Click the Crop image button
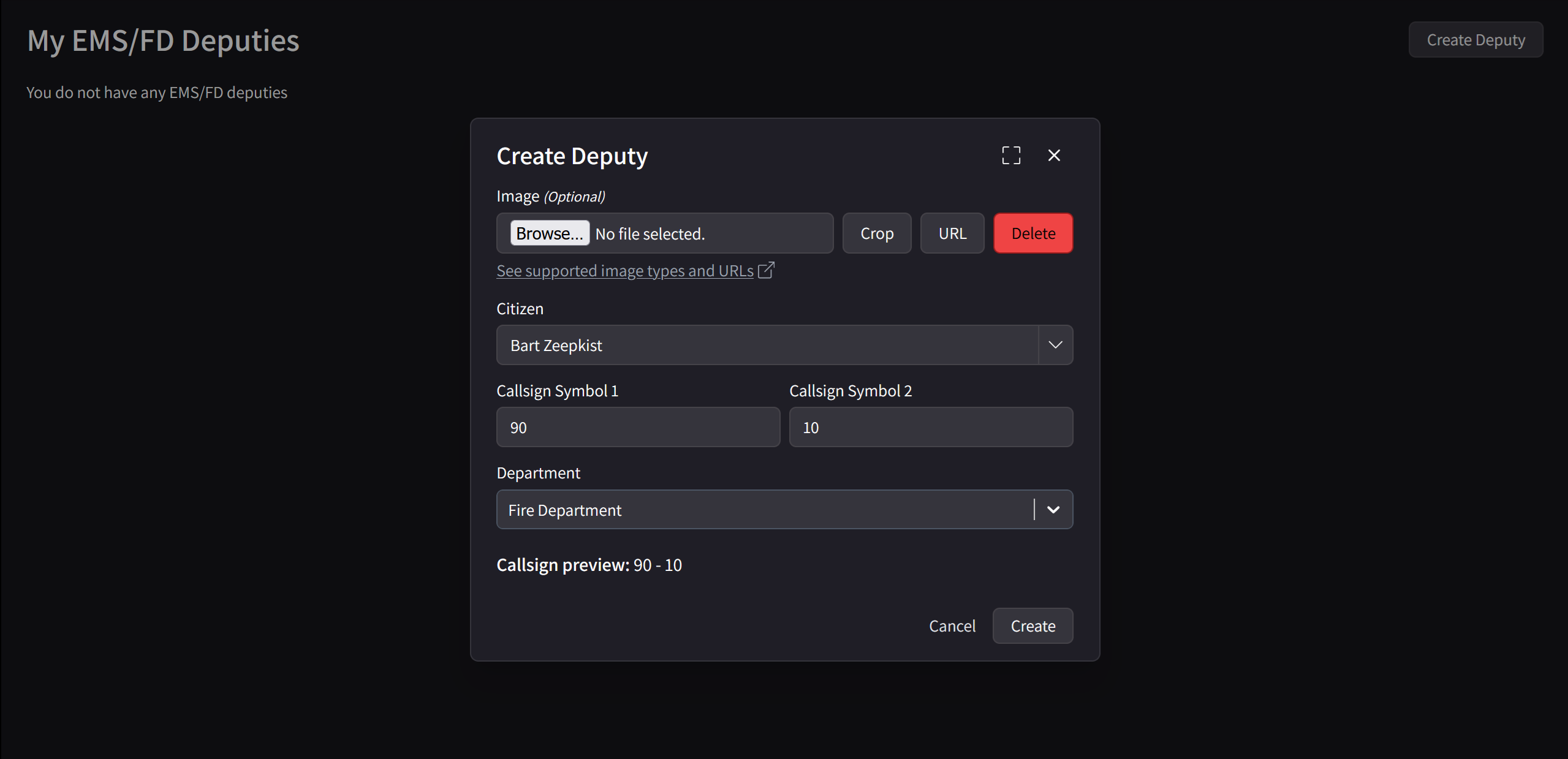Viewport: 1568px width, 759px height. 877,233
